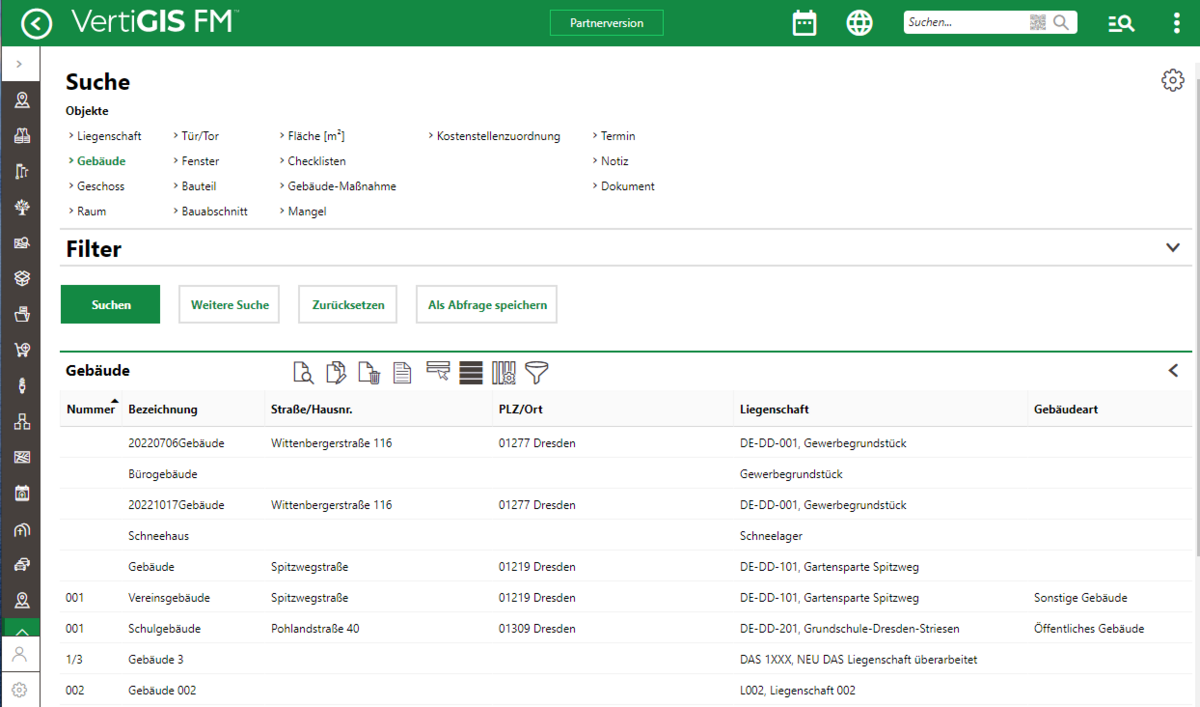Click the Partnerversion button
This screenshot has width=1200, height=707.
[x=606, y=22]
